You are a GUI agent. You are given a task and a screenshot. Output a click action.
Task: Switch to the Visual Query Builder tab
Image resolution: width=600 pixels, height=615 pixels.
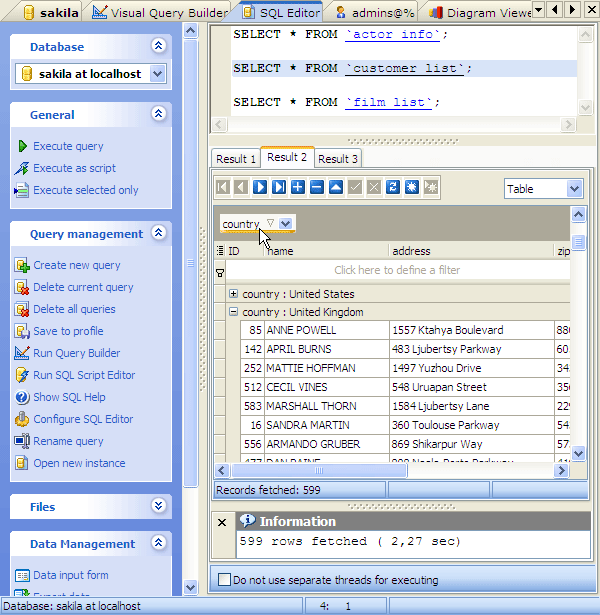coord(160,13)
